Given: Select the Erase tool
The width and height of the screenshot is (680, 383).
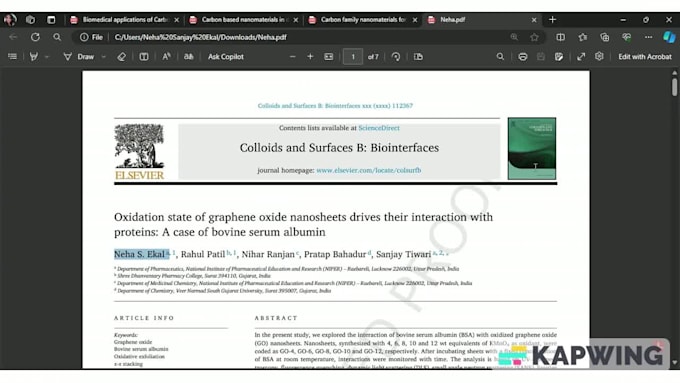Looking at the screenshot, I should pos(121,57).
